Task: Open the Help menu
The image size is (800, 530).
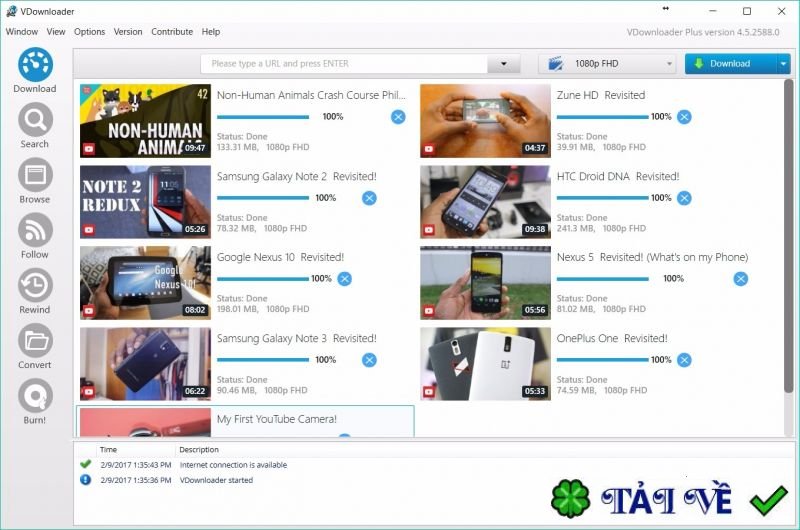Action: coord(210,32)
